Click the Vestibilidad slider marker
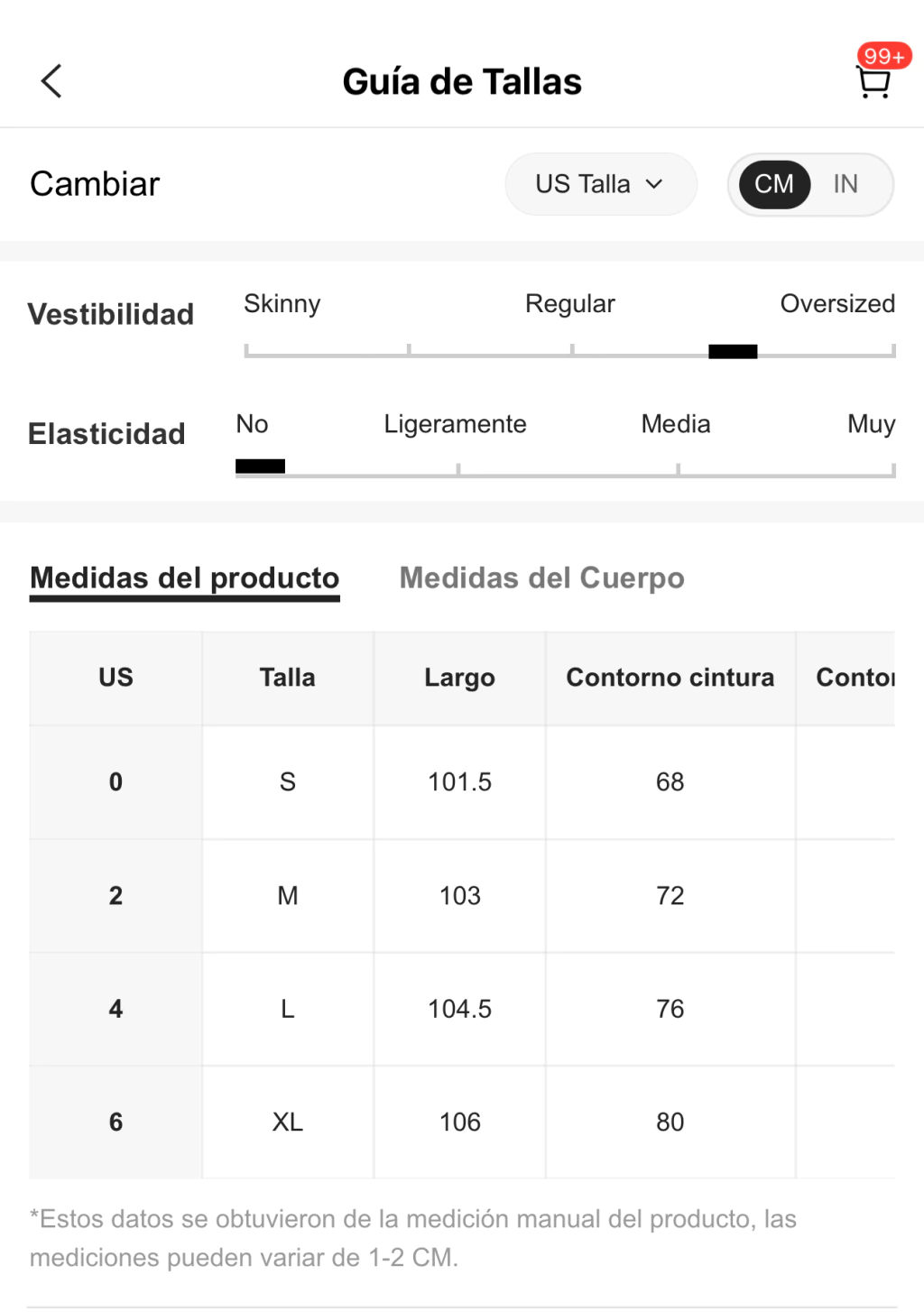This screenshot has width=924, height=1312. (x=733, y=352)
